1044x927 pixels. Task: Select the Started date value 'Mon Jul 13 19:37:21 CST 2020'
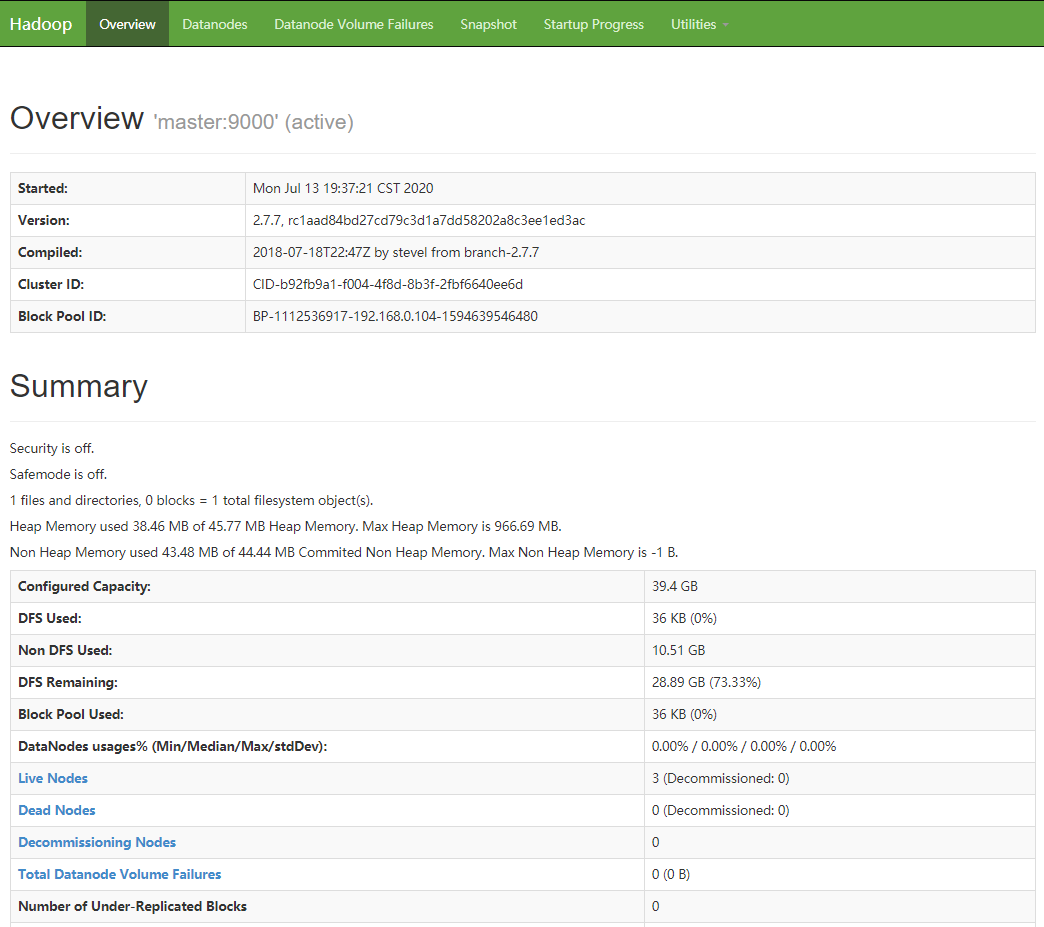343,188
